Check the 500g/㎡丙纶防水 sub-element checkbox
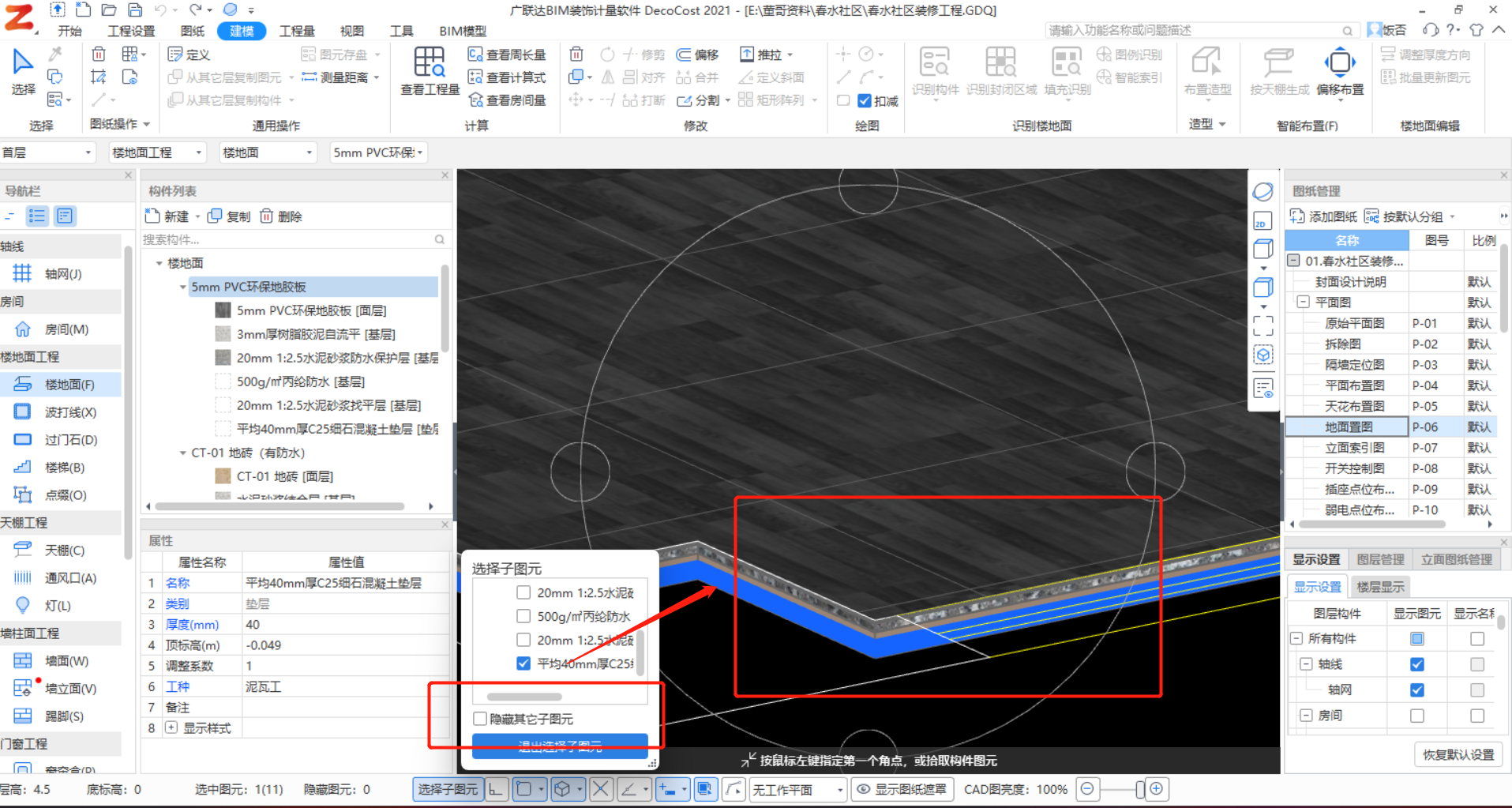The width and height of the screenshot is (1512, 808). pyautogui.click(x=523, y=616)
